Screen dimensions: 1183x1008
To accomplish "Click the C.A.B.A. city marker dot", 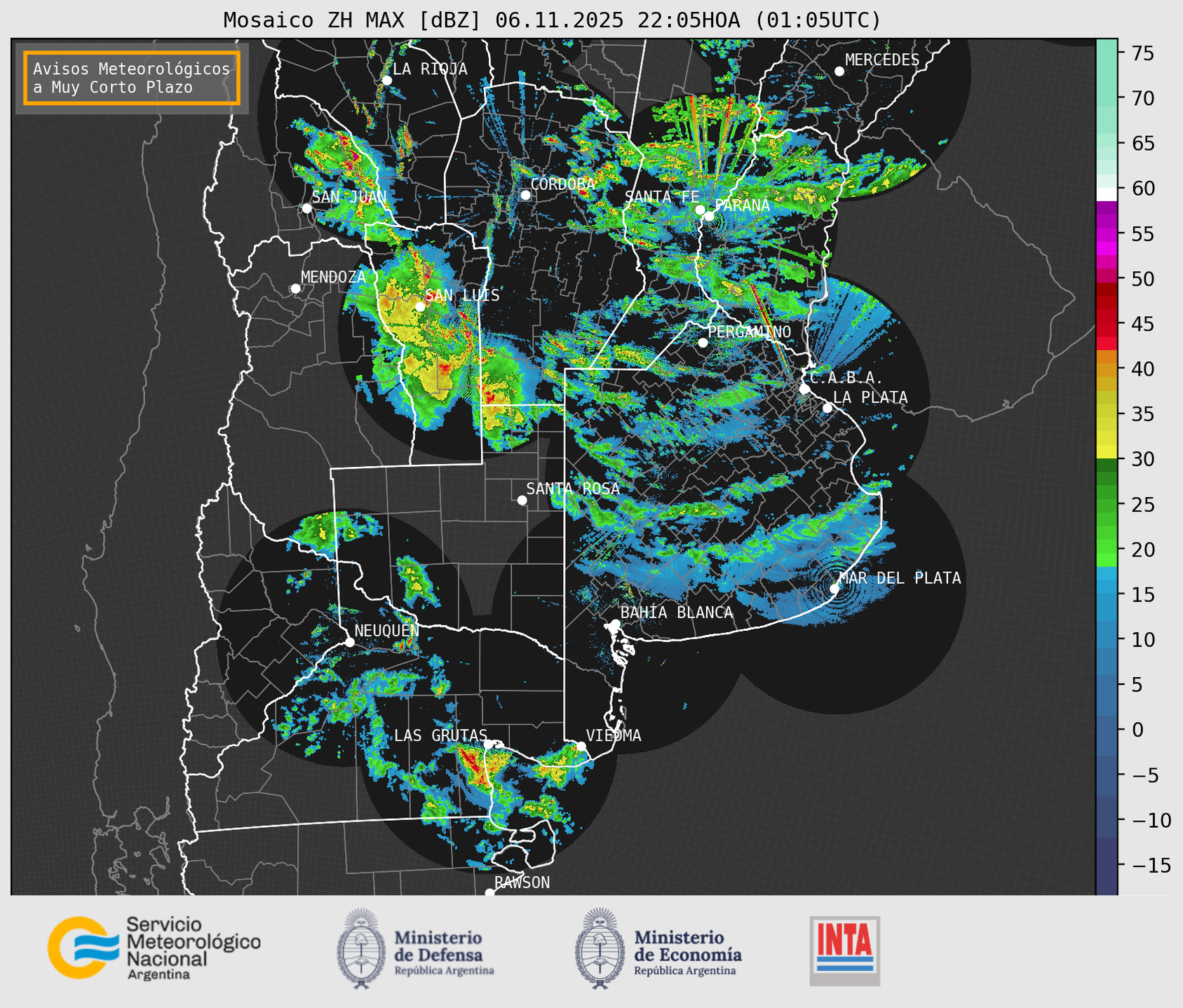I will pyautogui.click(x=804, y=389).
